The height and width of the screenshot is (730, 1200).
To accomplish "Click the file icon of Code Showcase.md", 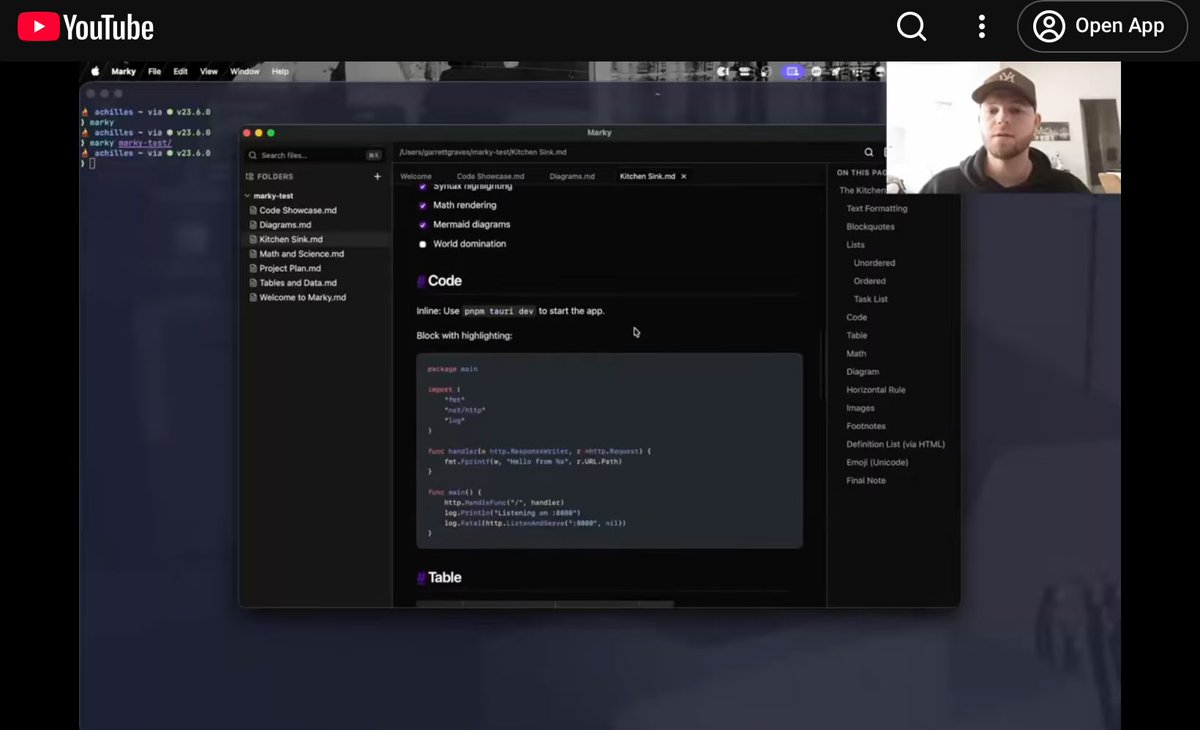I will pyautogui.click(x=253, y=211).
